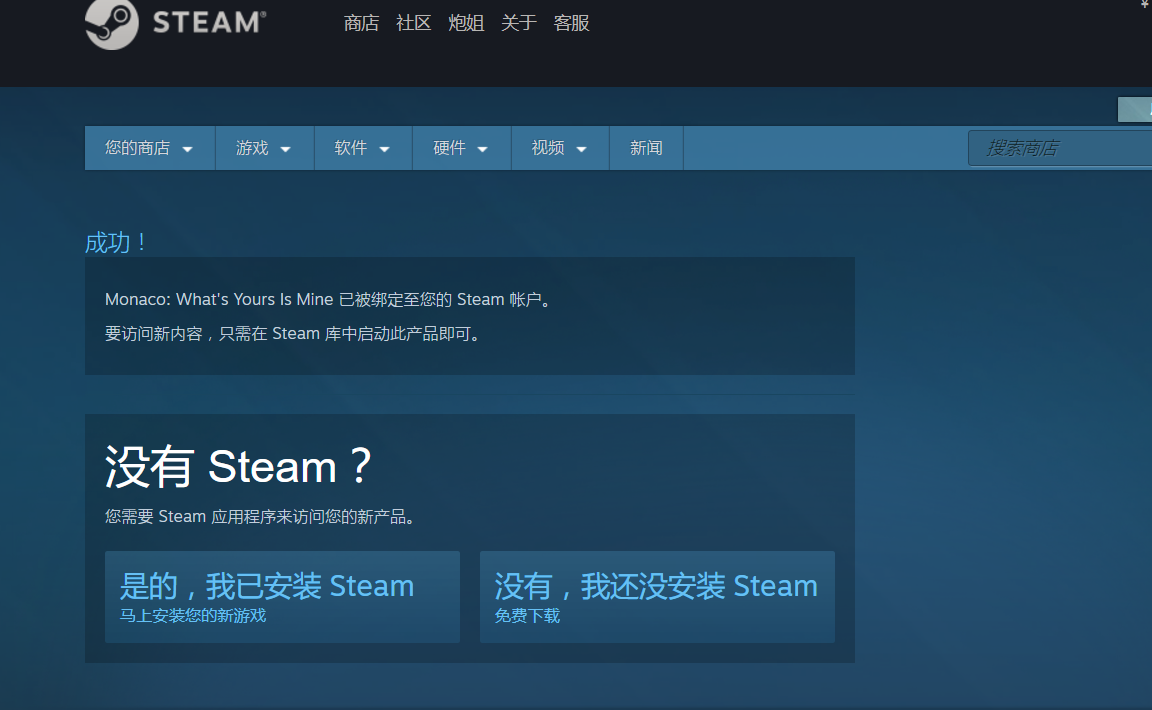The width and height of the screenshot is (1152, 710).
Task: Open the 硬件 dropdown menu
Action: [x=460, y=148]
